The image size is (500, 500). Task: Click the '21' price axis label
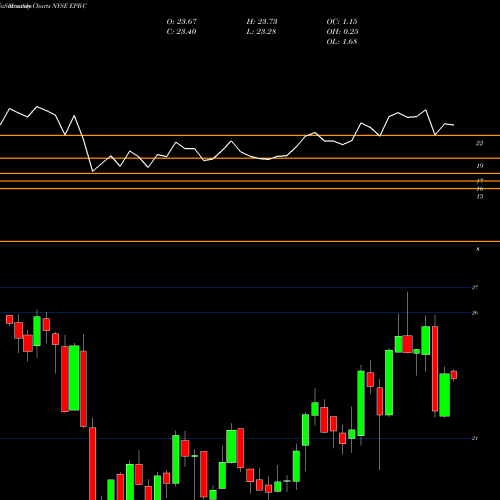[475, 438]
